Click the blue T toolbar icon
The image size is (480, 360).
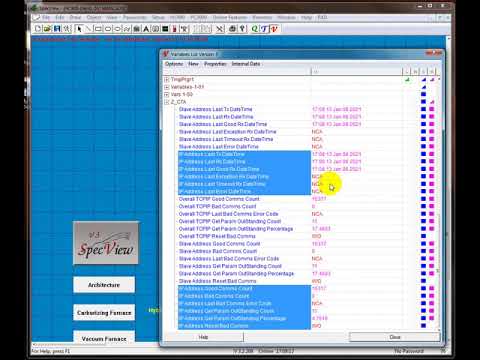(x=264, y=29)
